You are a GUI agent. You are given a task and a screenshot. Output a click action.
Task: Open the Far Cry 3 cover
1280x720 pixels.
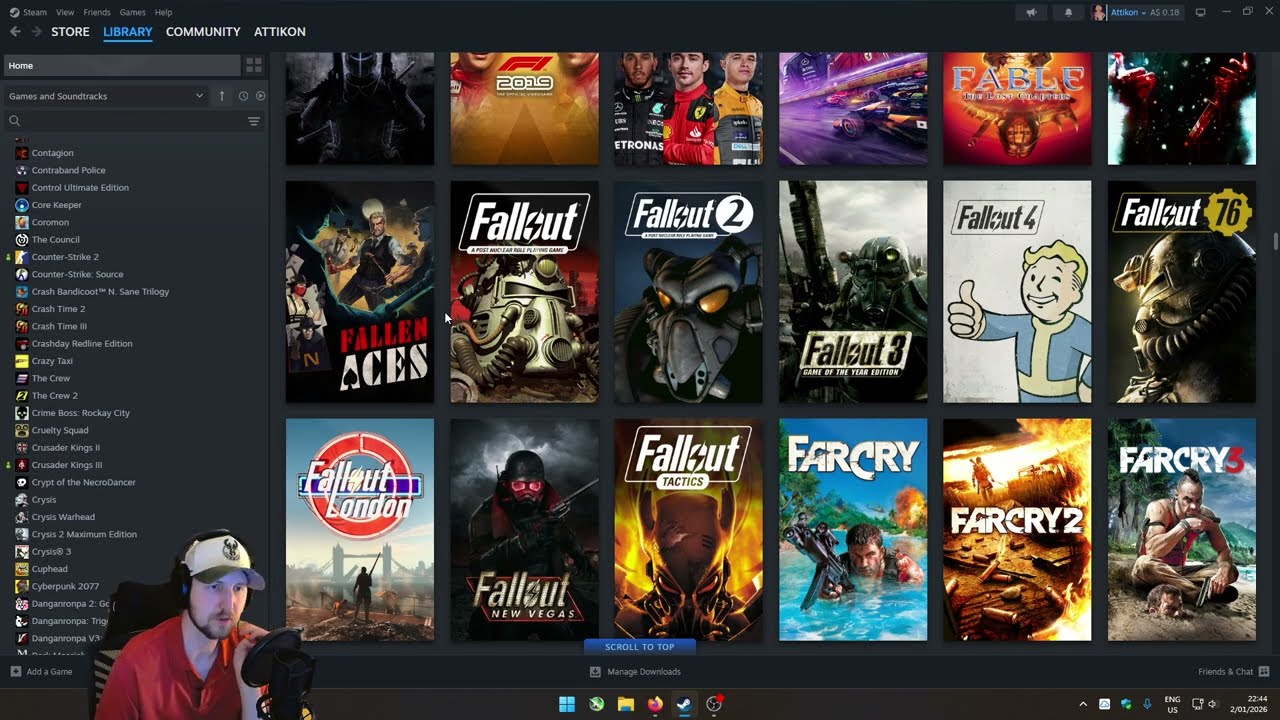click(1182, 530)
